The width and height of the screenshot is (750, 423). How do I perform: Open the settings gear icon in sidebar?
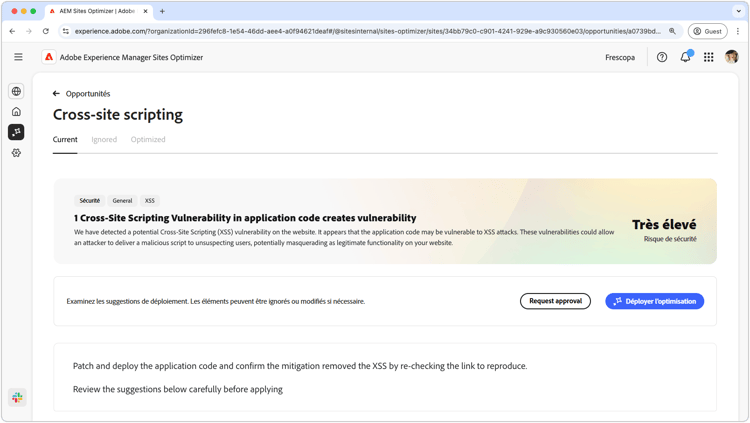(x=16, y=153)
